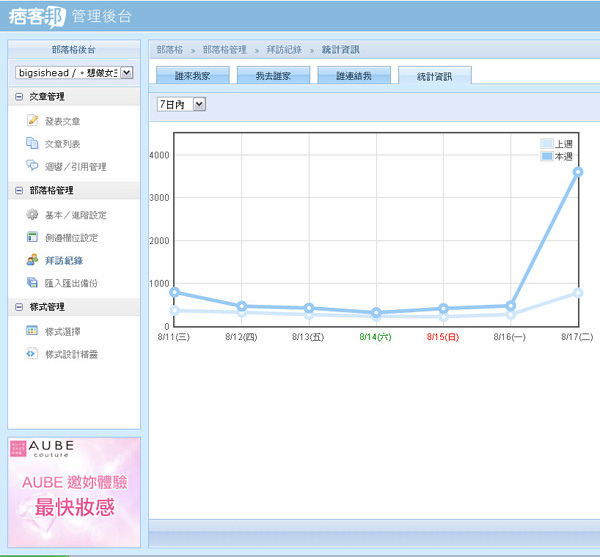Switch to the 我去誰家 tab
The height and width of the screenshot is (557, 600).
pos(273,76)
